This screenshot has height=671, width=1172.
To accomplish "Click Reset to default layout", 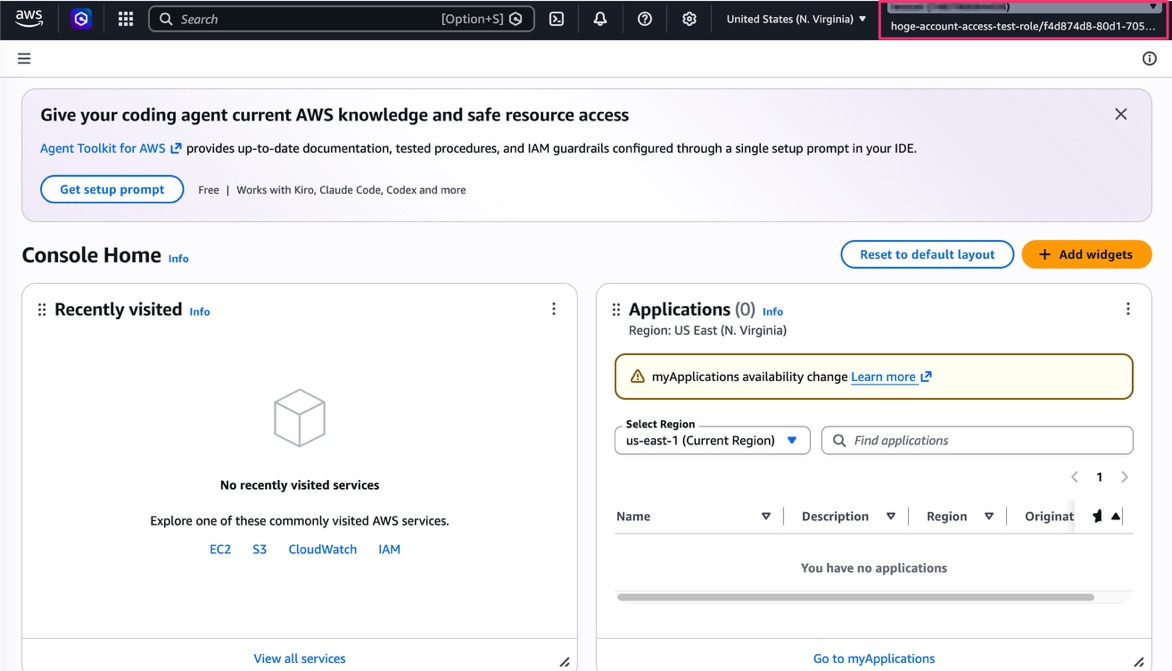I will [x=927, y=254].
